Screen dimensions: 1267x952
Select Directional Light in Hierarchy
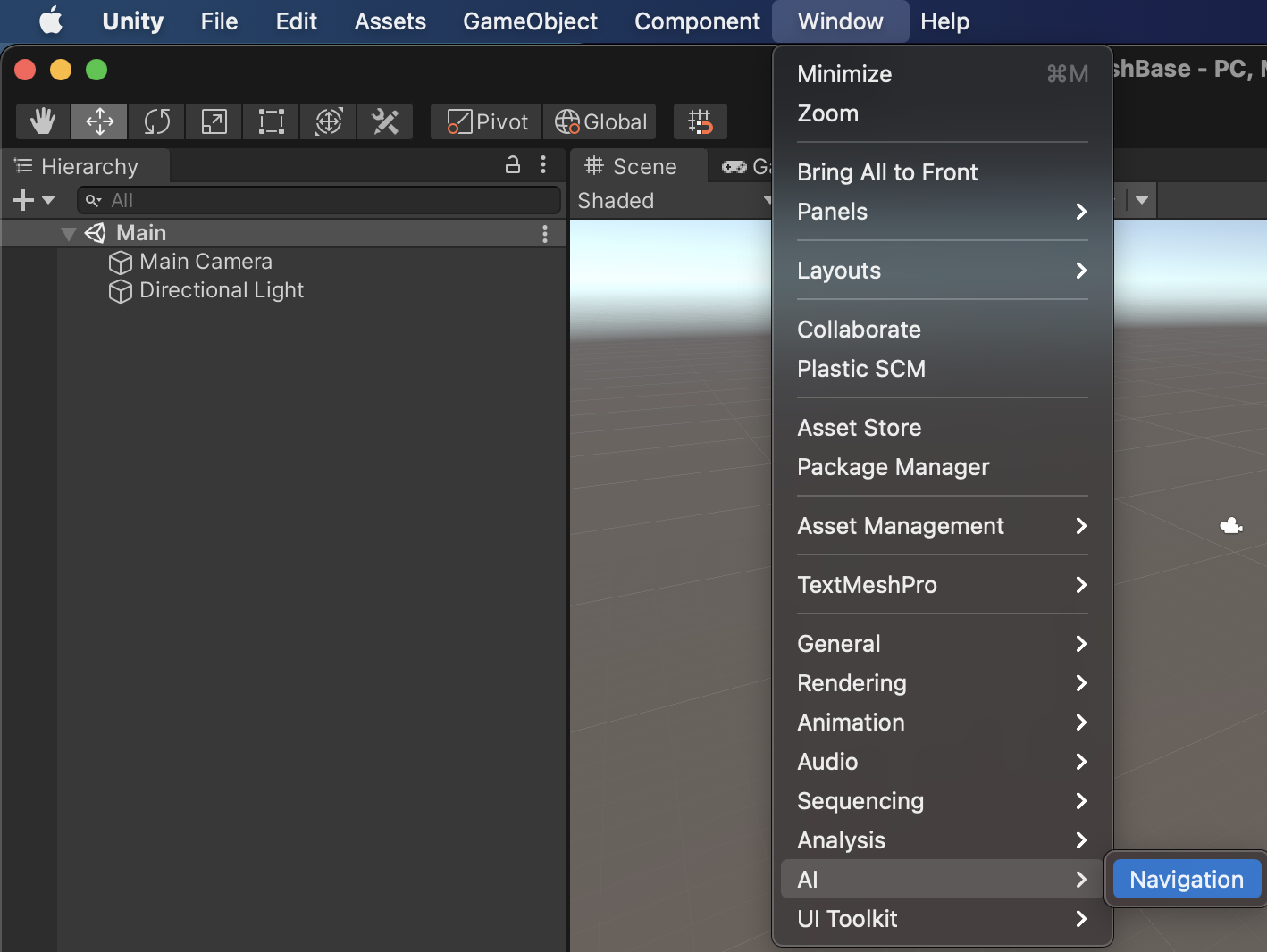point(222,290)
